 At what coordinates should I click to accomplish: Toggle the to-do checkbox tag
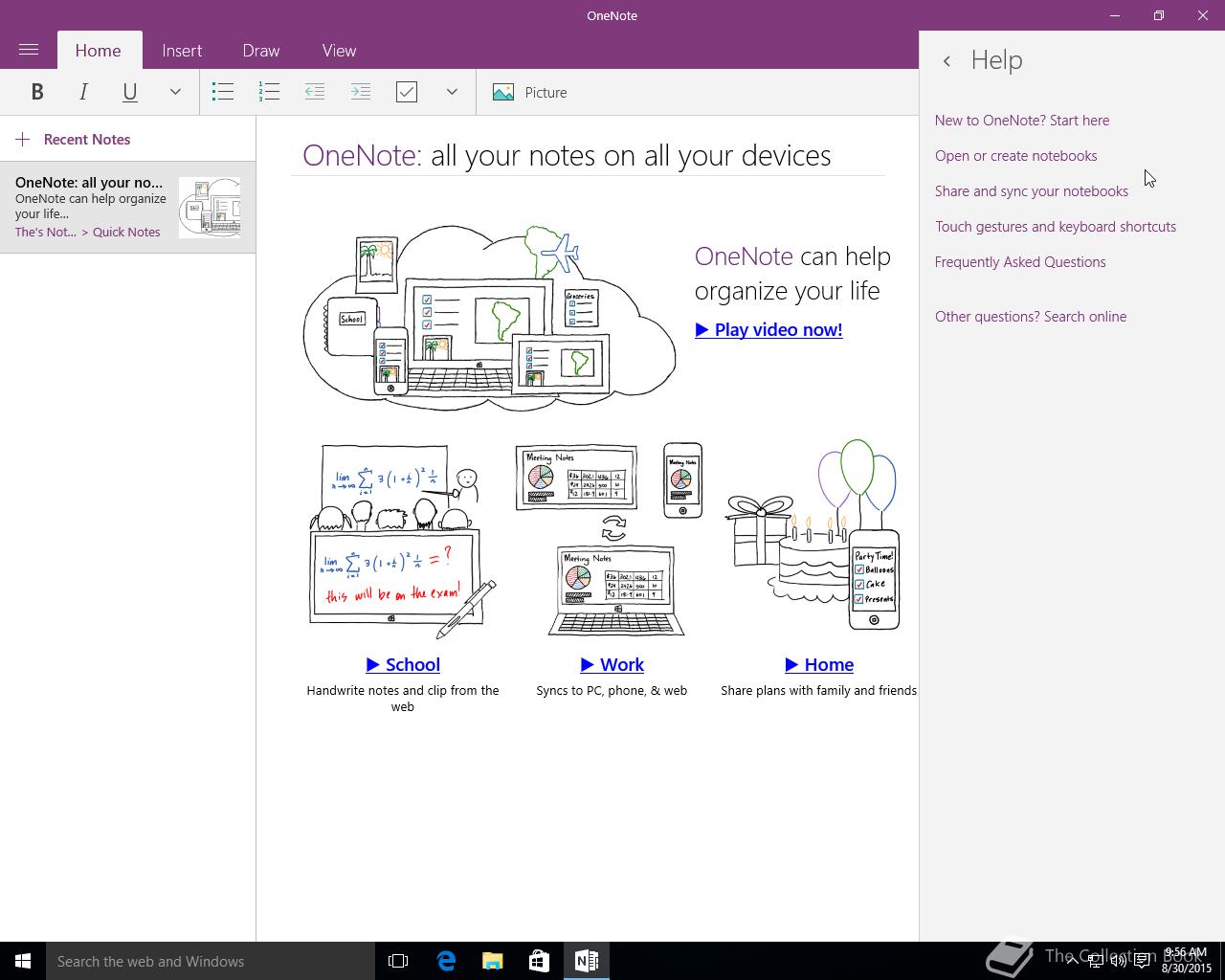coord(407,92)
